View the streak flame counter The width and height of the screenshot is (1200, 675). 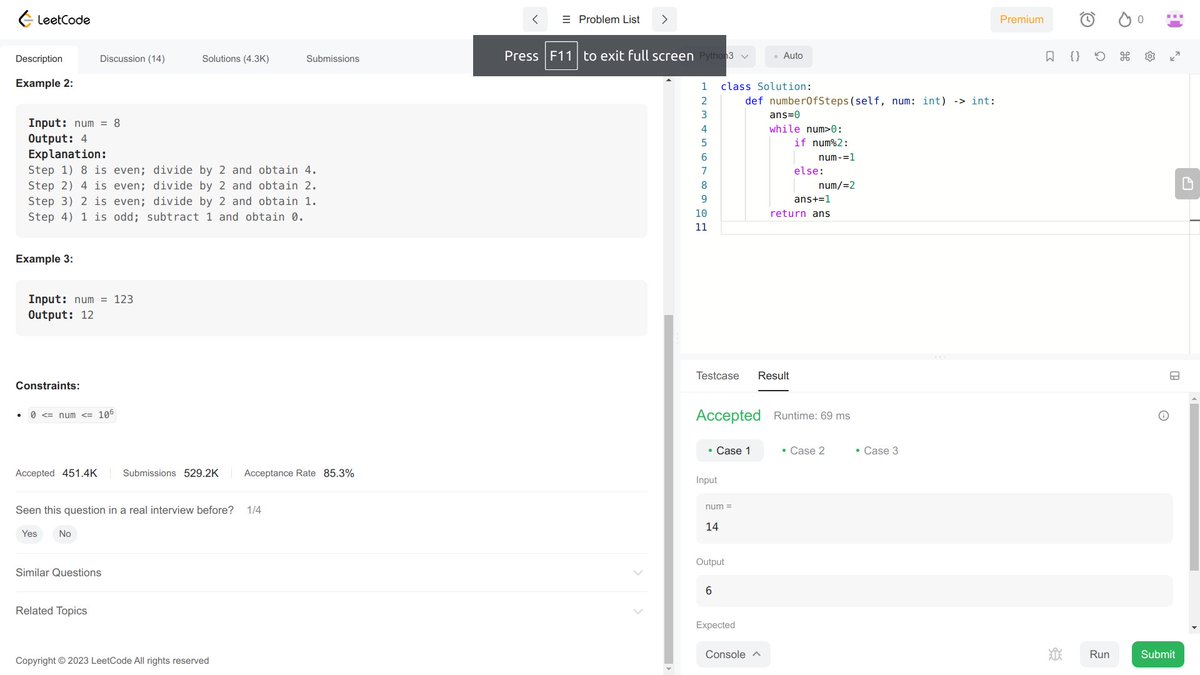pyautogui.click(x=1130, y=19)
